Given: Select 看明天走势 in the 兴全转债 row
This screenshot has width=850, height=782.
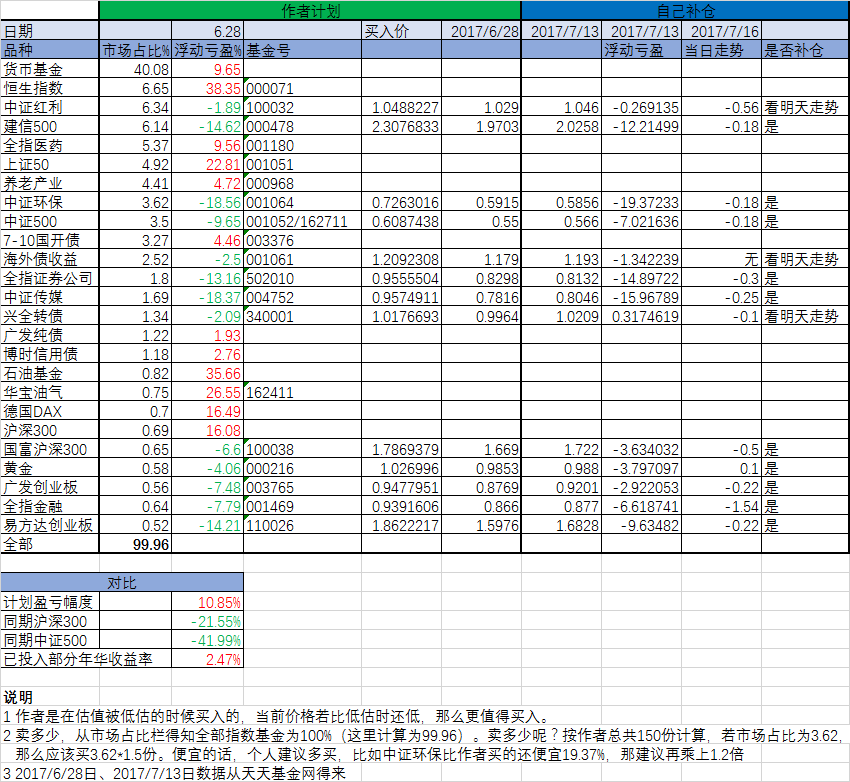Looking at the screenshot, I should point(805,315).
